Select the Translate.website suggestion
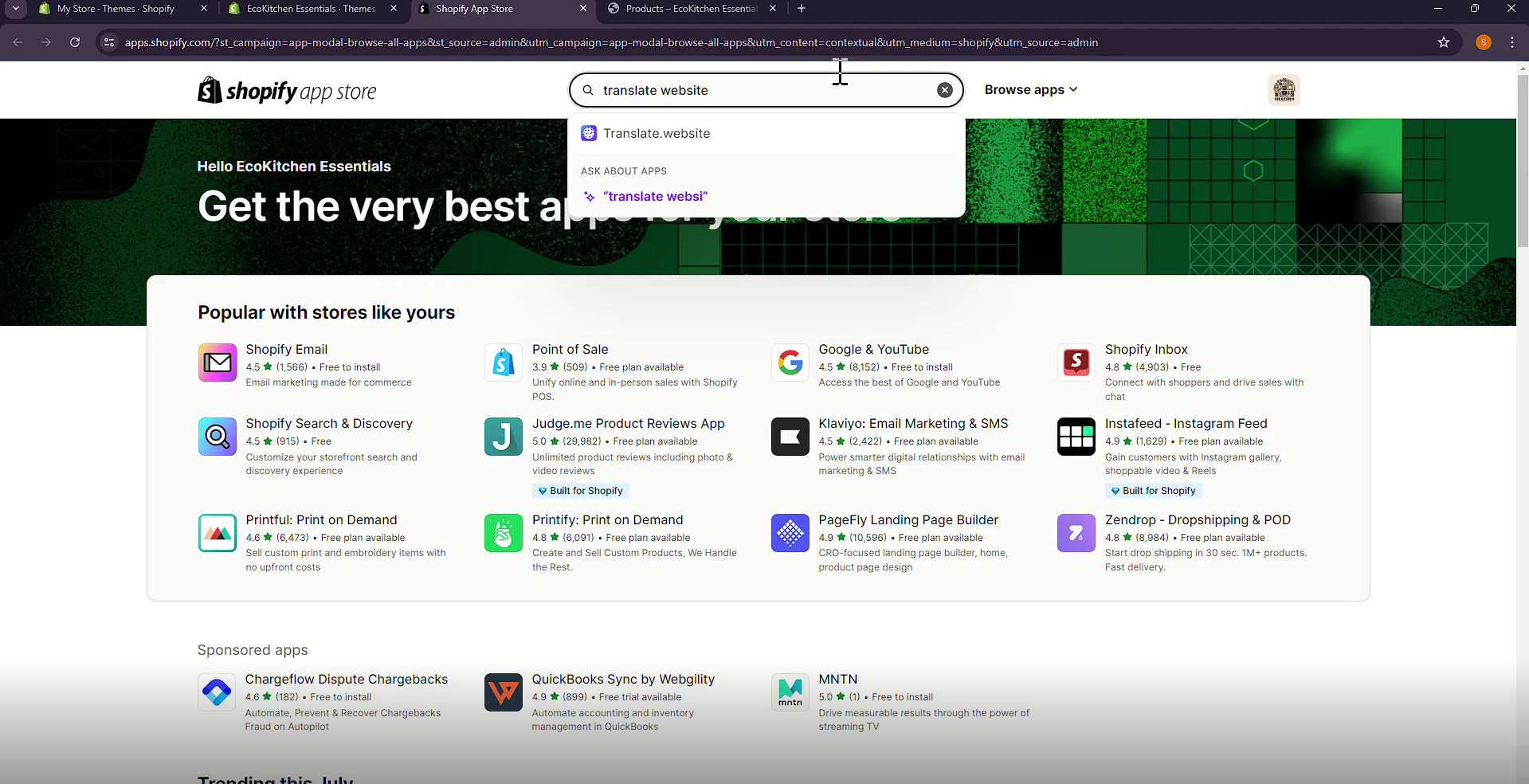 coord(766,133)
